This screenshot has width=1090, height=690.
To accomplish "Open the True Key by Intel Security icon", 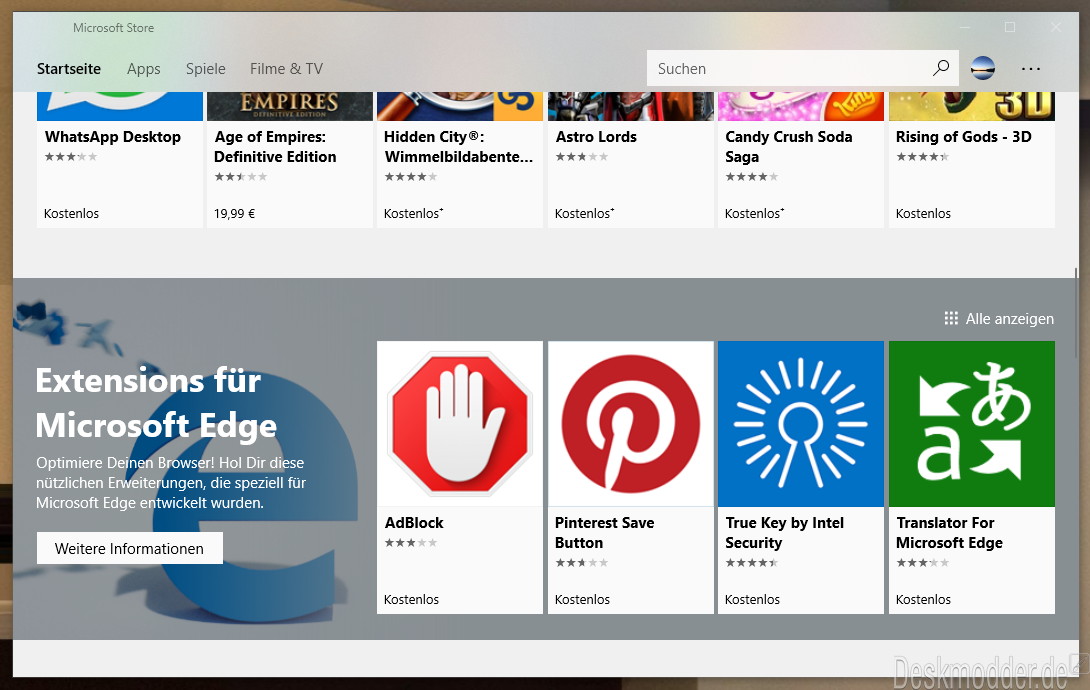I will 801,424.
